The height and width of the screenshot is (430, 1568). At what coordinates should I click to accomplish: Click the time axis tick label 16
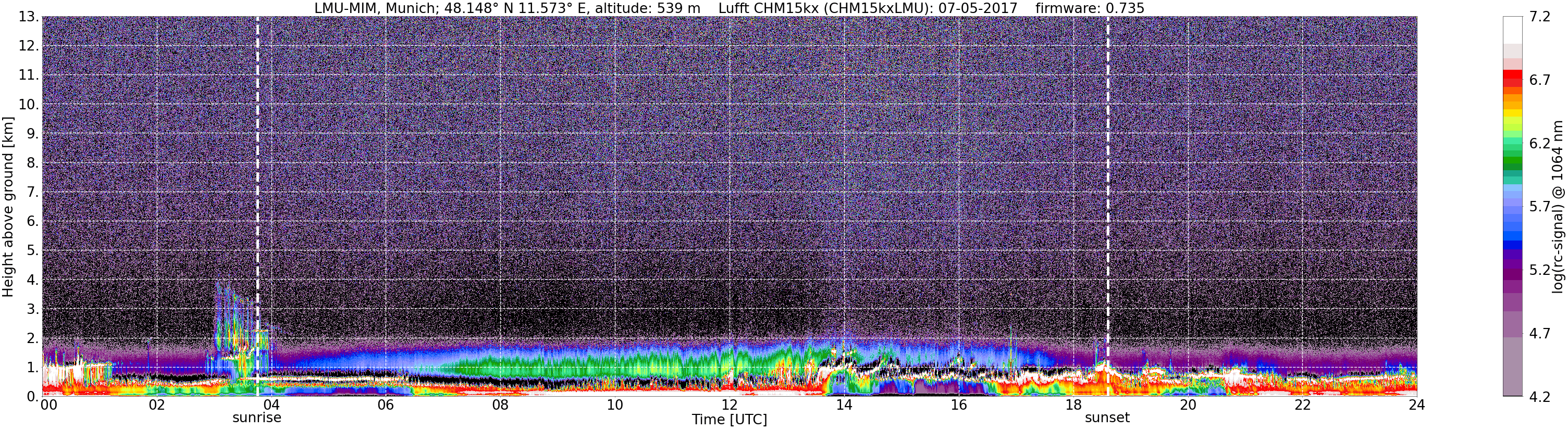click(x=959, y=405)
